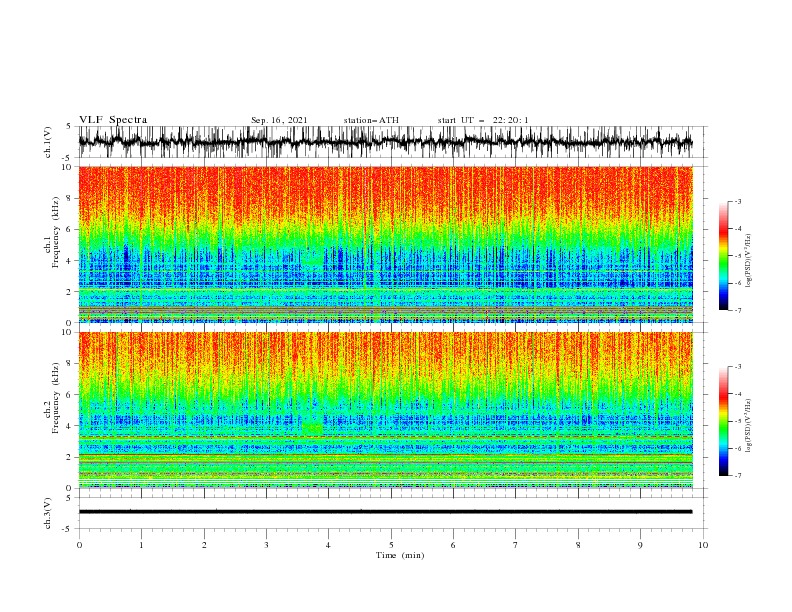The height and width of the screenshot is (612, 792).
Task: Click the "VLF Spectra" plot title
Action: 113,120
